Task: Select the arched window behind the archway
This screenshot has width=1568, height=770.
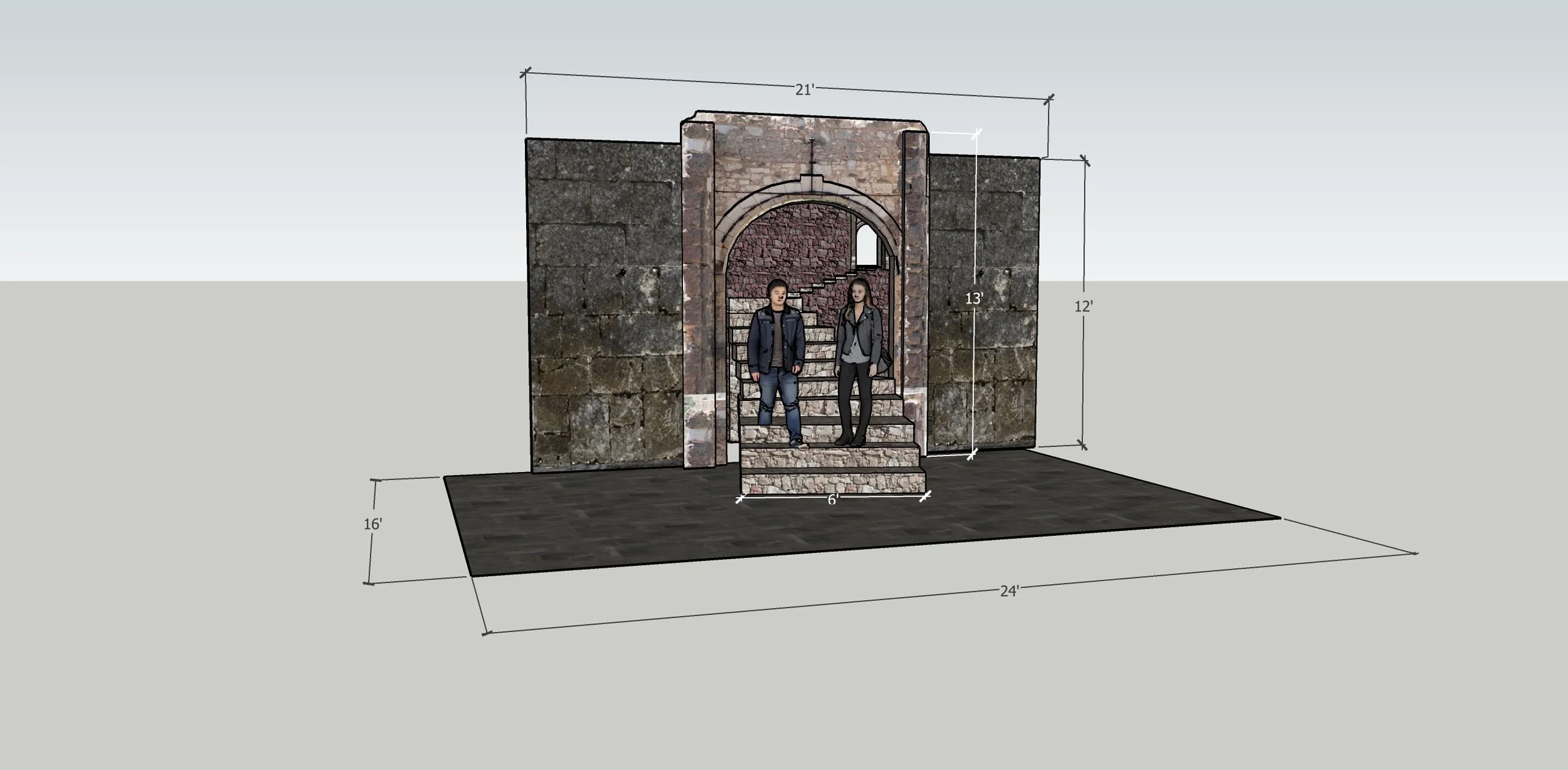Action: (865, 245)
